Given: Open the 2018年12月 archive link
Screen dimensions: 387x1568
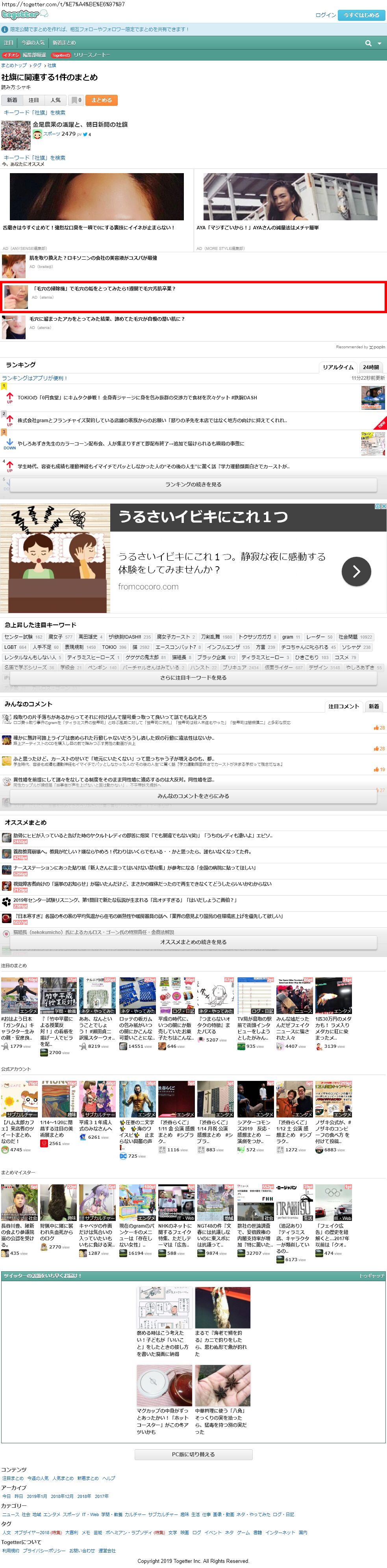Looking at the screenshot, I should pyautogui.click(x=62, y=1496).
